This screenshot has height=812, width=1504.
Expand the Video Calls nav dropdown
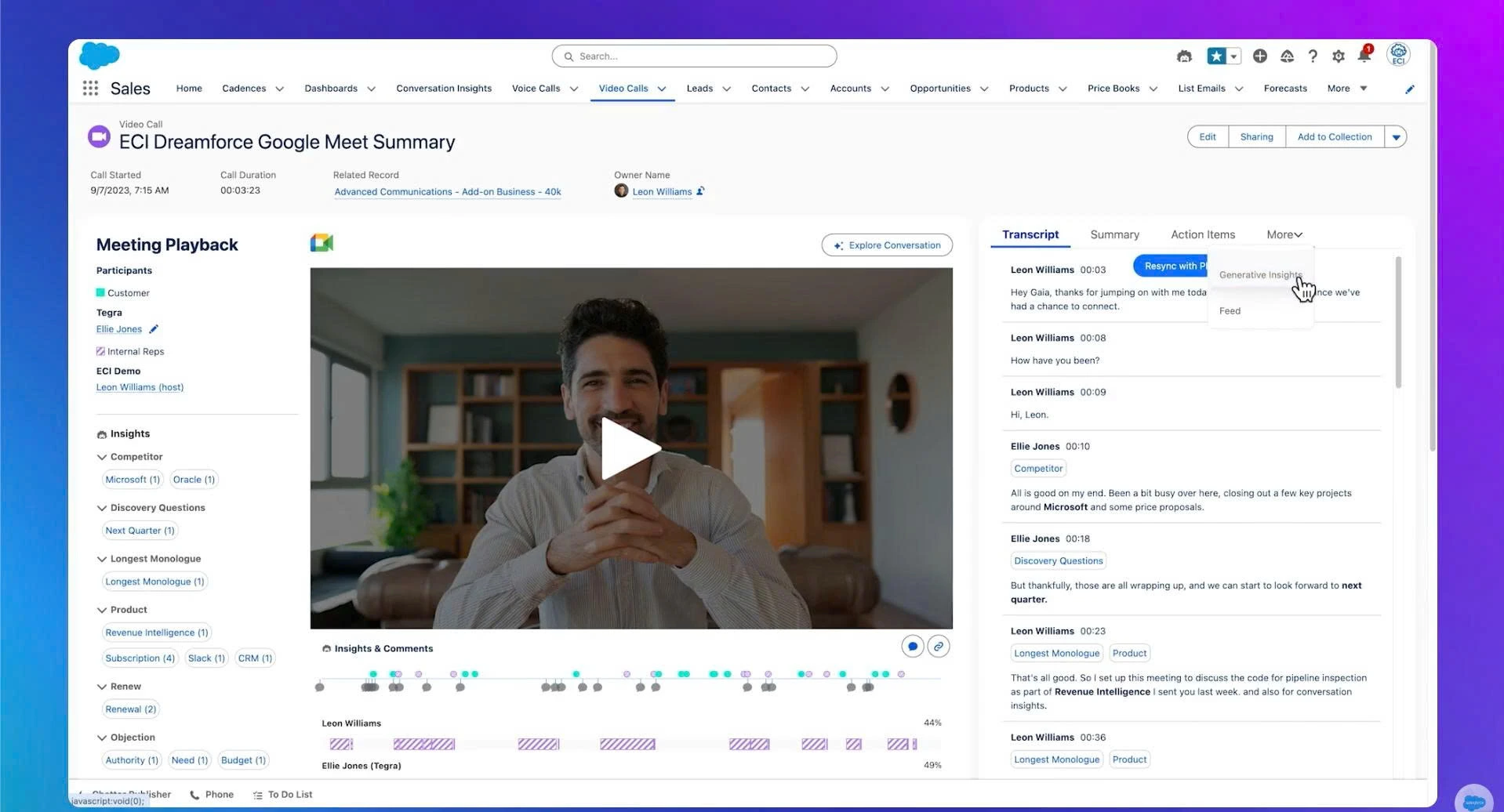(662, 89)
